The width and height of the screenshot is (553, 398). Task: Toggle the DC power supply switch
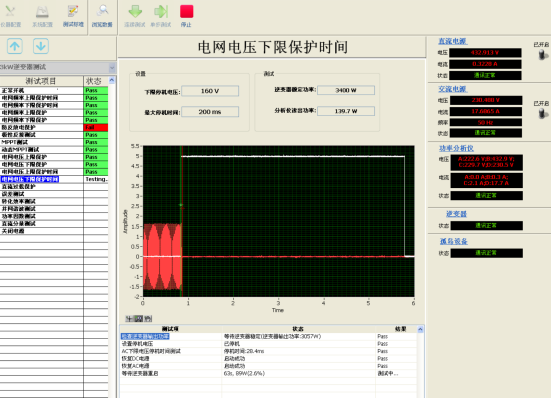point(542,55)
